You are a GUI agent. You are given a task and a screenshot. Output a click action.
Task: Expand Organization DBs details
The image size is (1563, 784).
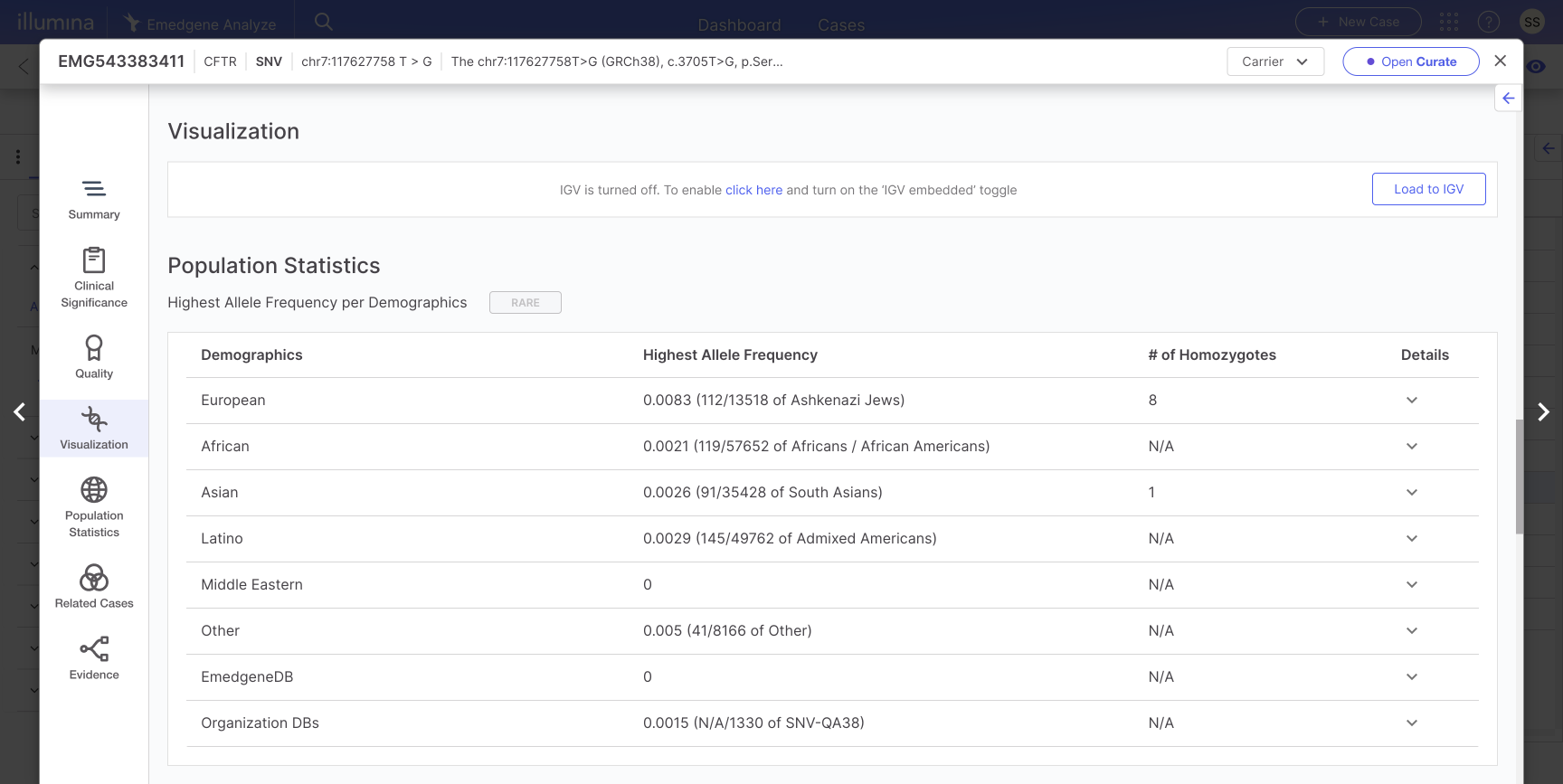click(x=1411, y=723)
